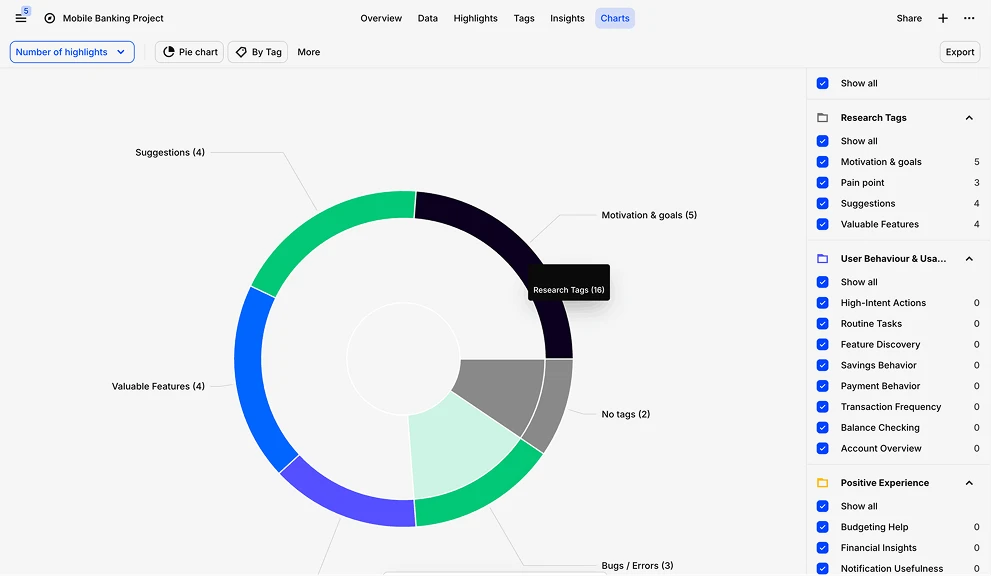Viewport: 991px width, 576px height.
Task: Click the Research Tags folder icon
Action: (x=822, y=117)
